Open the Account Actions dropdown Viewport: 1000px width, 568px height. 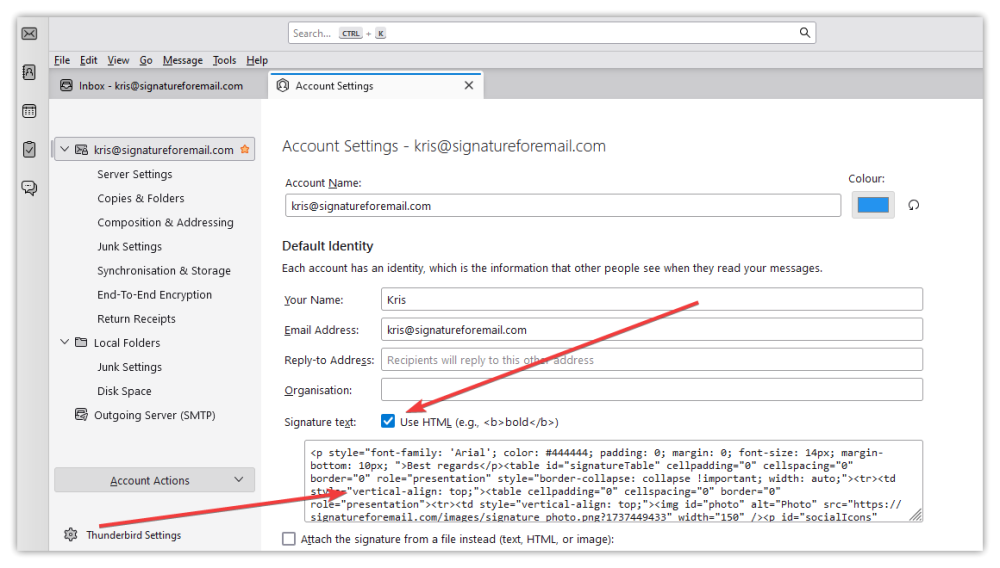154,480
